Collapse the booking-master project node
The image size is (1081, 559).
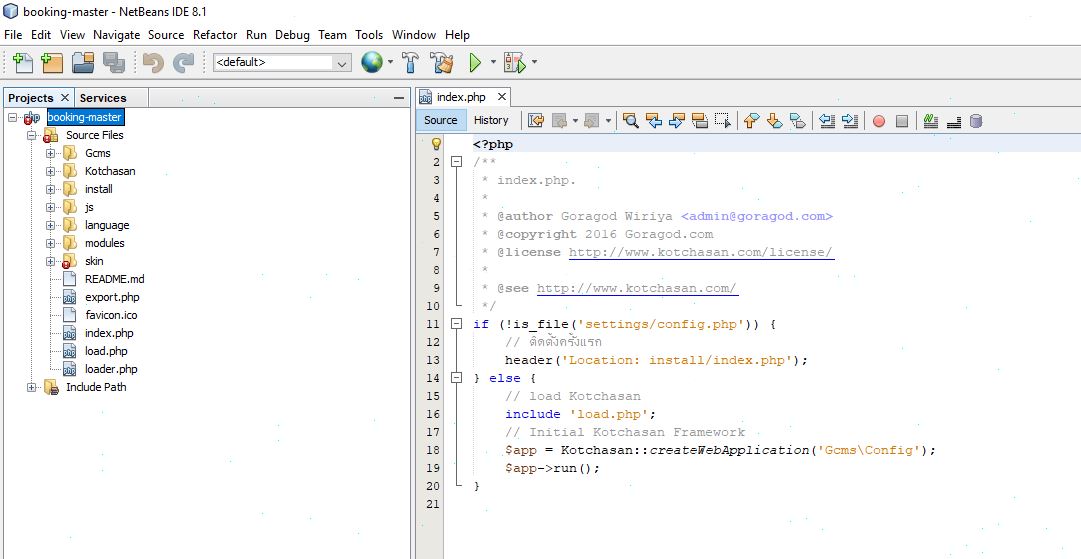[x=12, y=117]
